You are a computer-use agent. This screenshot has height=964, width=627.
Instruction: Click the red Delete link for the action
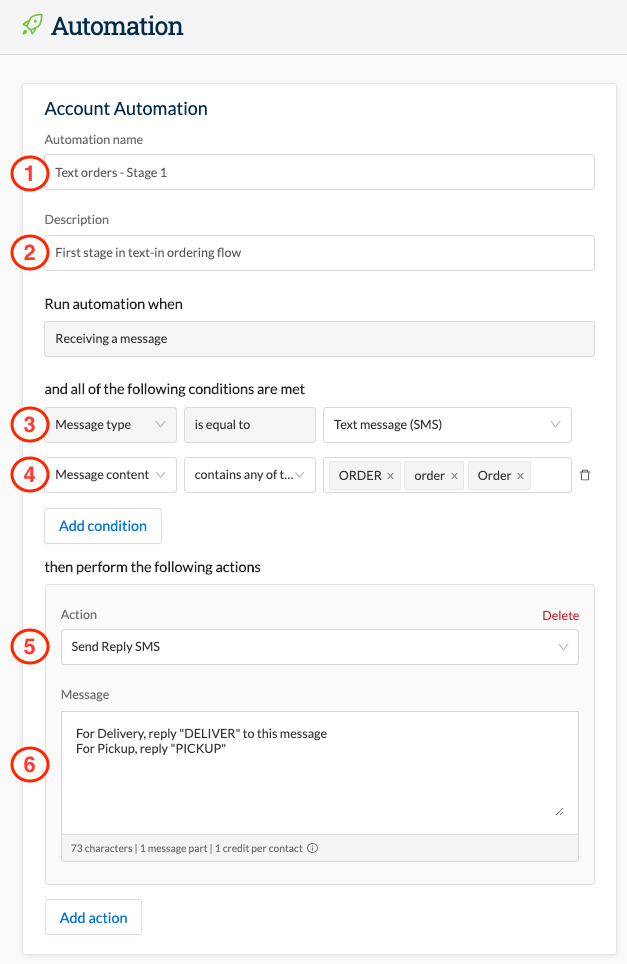point(560,615)
